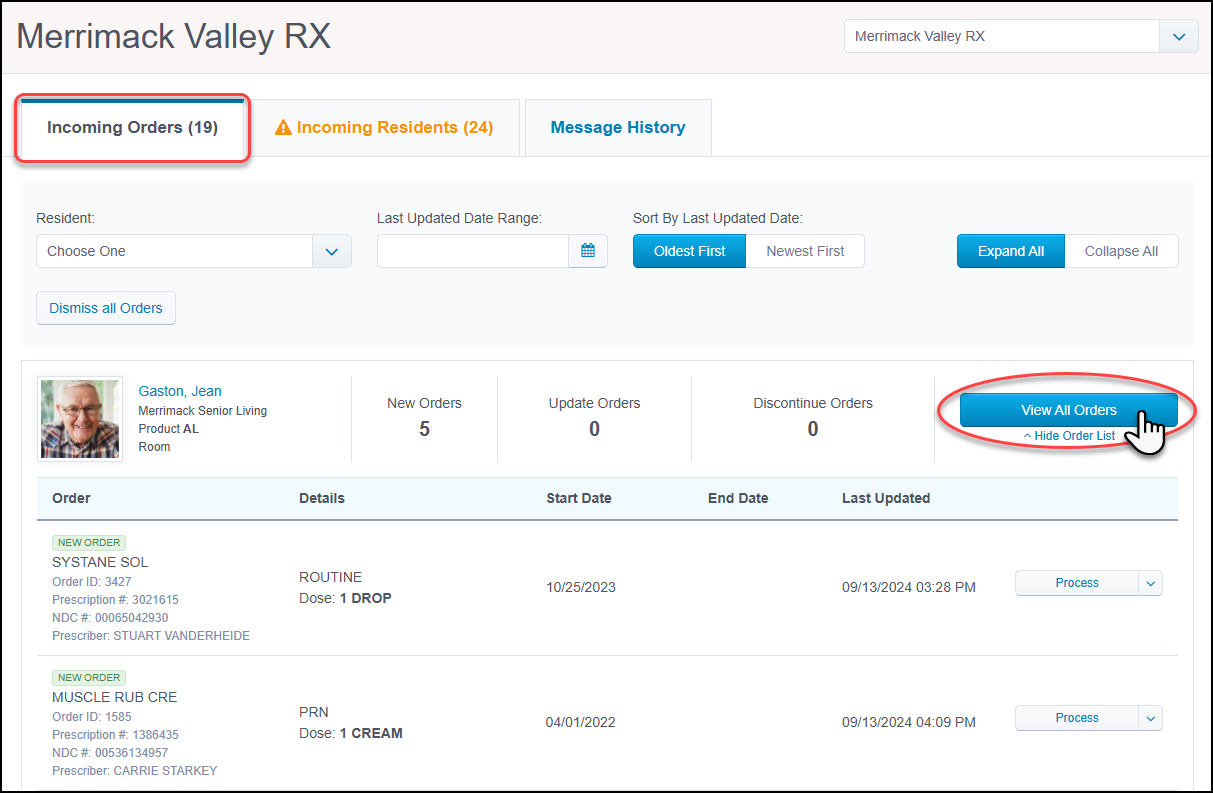Process the SYSTANE SOL order

[x=1077, y=582]
